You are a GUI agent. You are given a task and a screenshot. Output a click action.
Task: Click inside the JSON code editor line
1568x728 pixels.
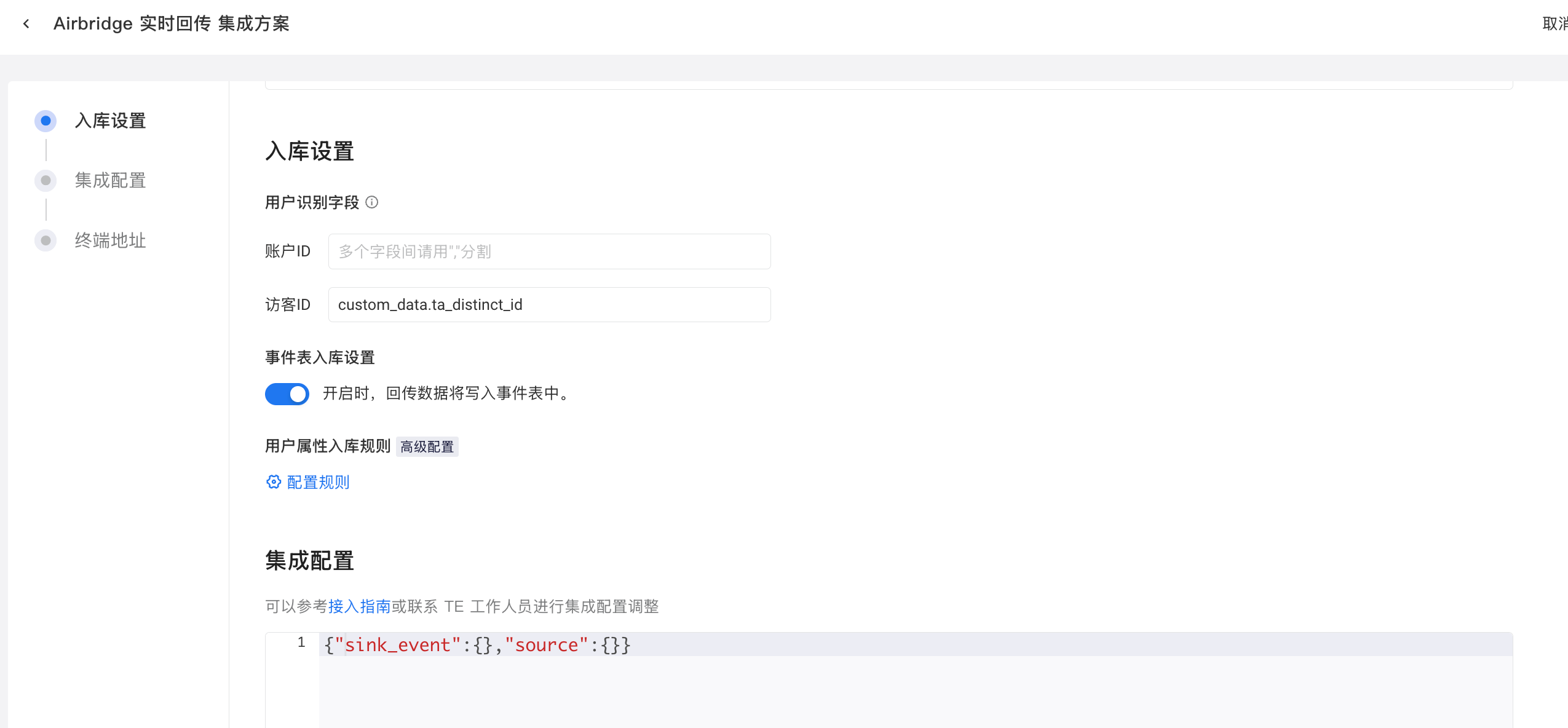click(915, 644)
